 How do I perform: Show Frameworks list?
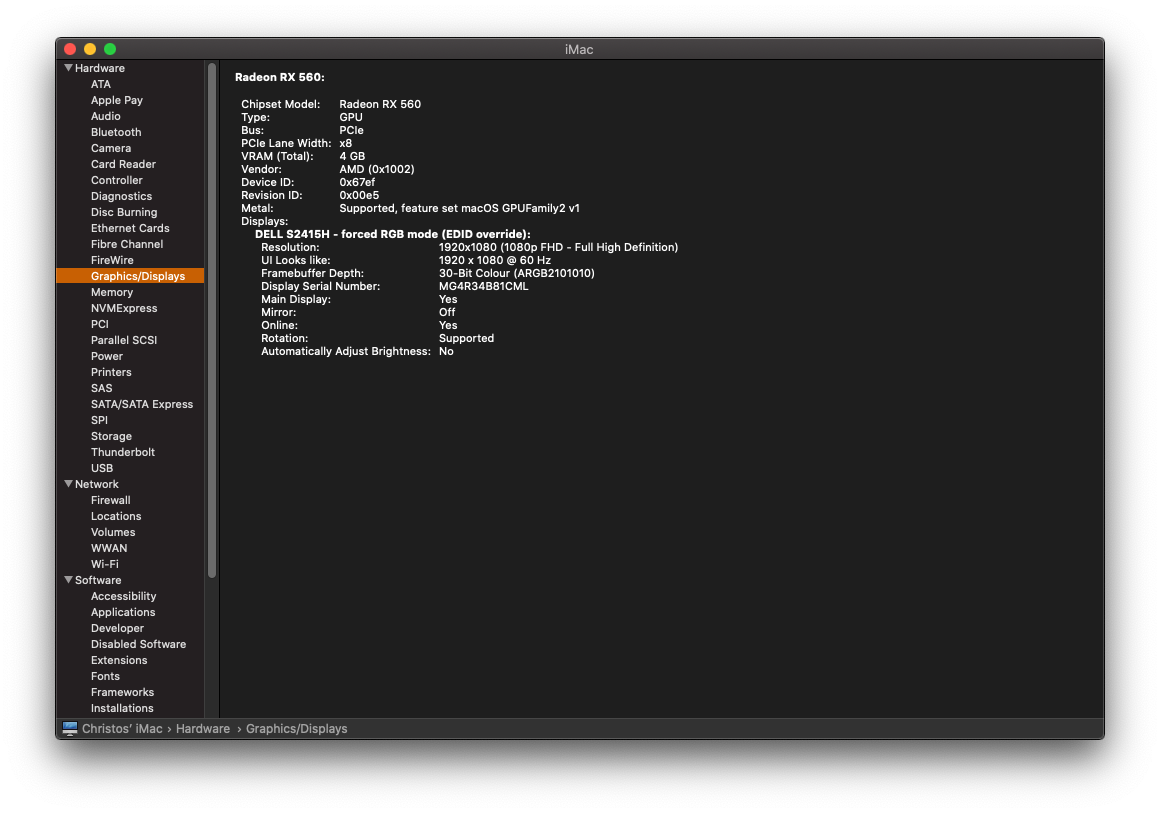pyautogui.click(x=123, y=692)
